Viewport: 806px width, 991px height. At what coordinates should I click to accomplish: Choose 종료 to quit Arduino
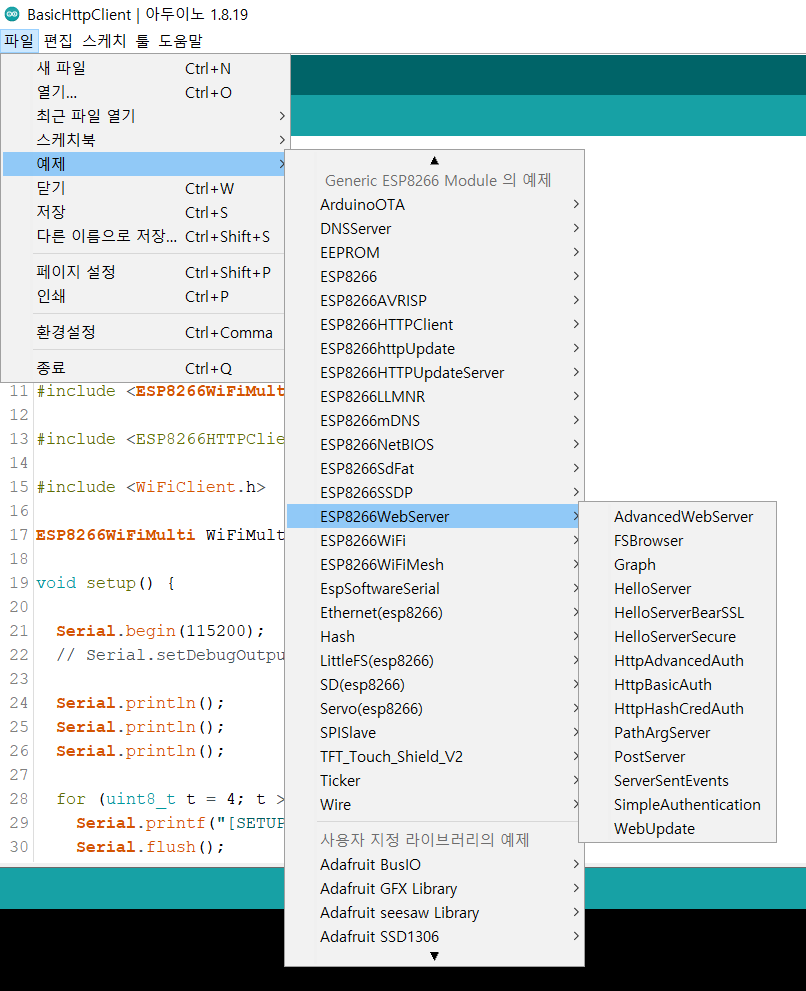click(x=145, y=368)
